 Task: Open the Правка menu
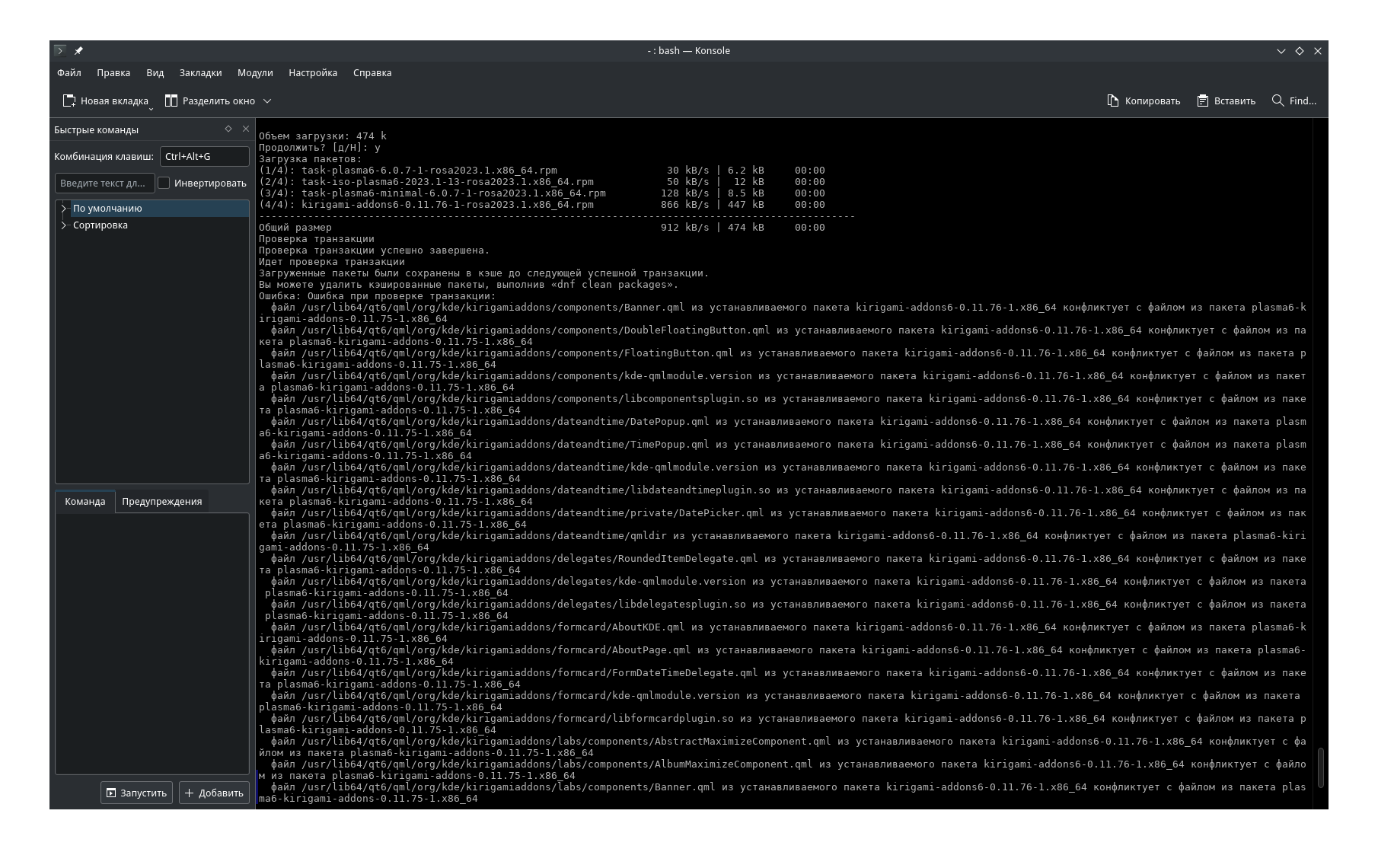coord(113,73)
